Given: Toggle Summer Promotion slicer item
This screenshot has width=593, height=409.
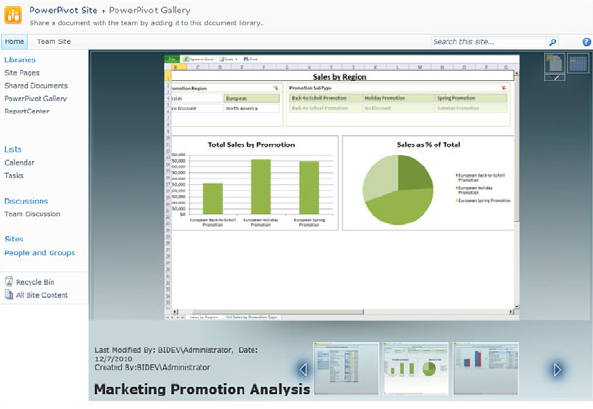Looking at the screenshot, I should point(471,108).
